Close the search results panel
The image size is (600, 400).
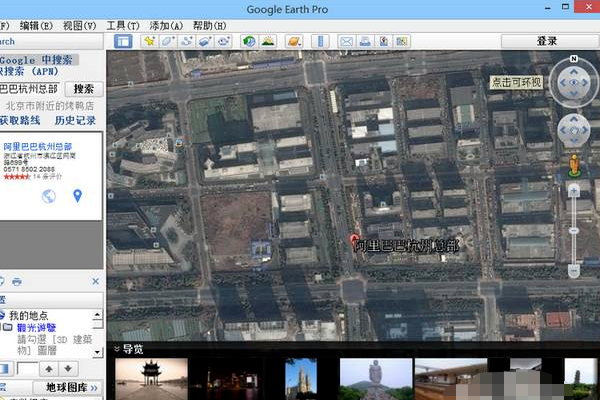pyautogui.click(x=96, y=283)
